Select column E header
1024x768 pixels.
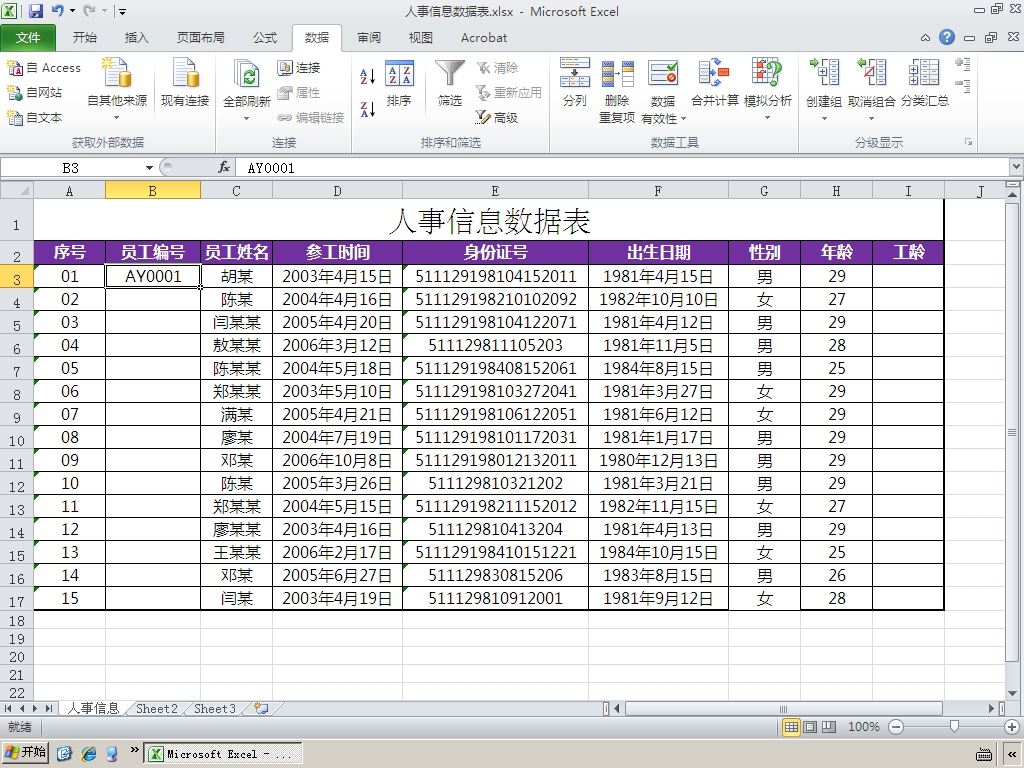pyautogui.click(x=495, y=191)
